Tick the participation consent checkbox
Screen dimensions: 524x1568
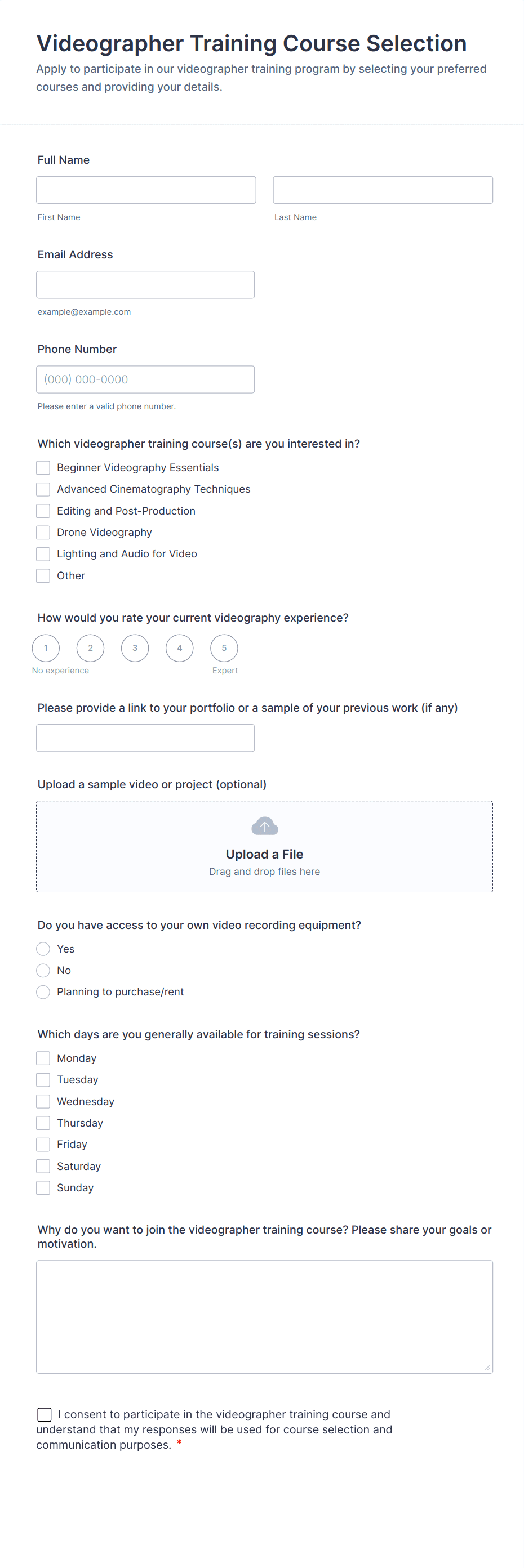point(45,1414)
